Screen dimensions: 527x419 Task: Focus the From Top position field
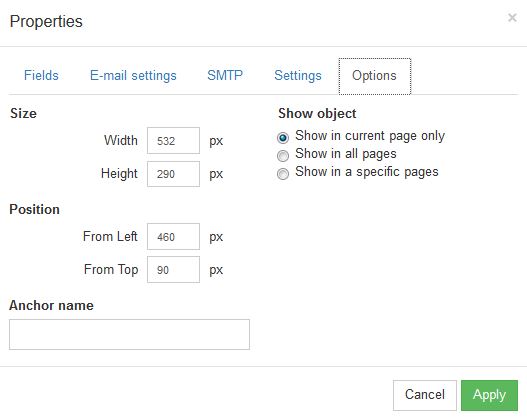173,269
